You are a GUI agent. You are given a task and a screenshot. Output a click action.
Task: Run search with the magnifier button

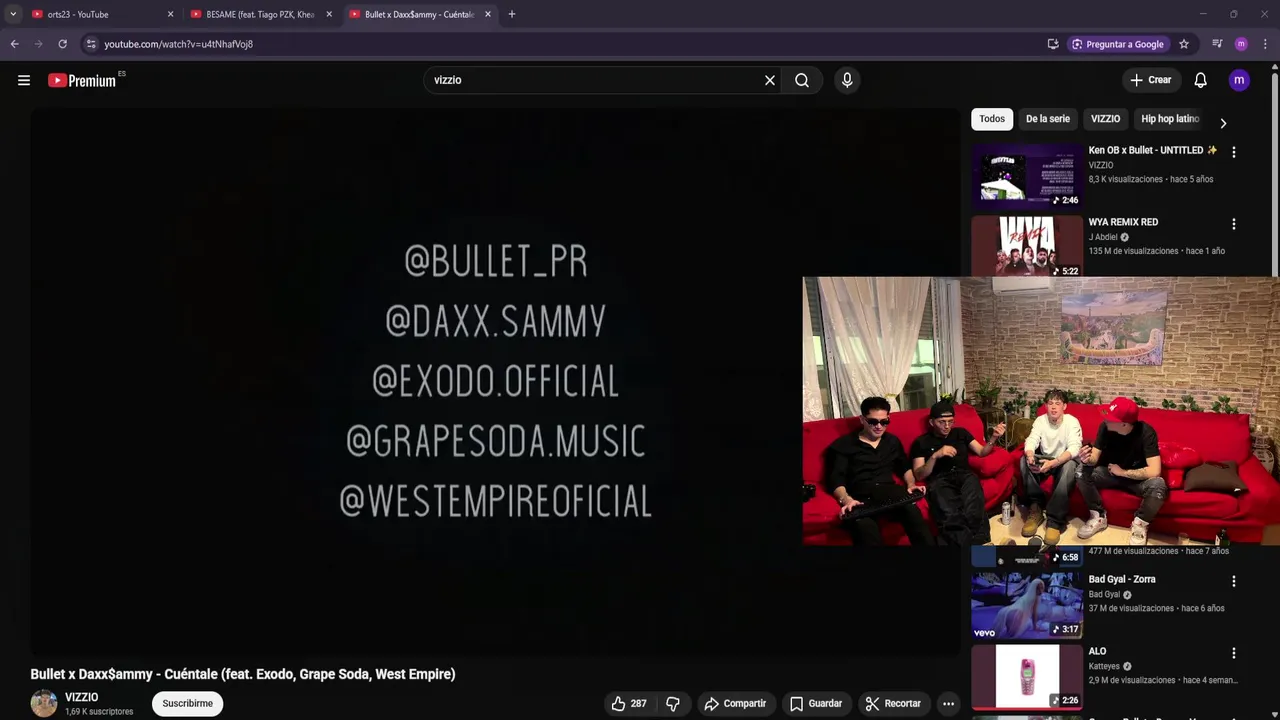(x=802, y=80)
